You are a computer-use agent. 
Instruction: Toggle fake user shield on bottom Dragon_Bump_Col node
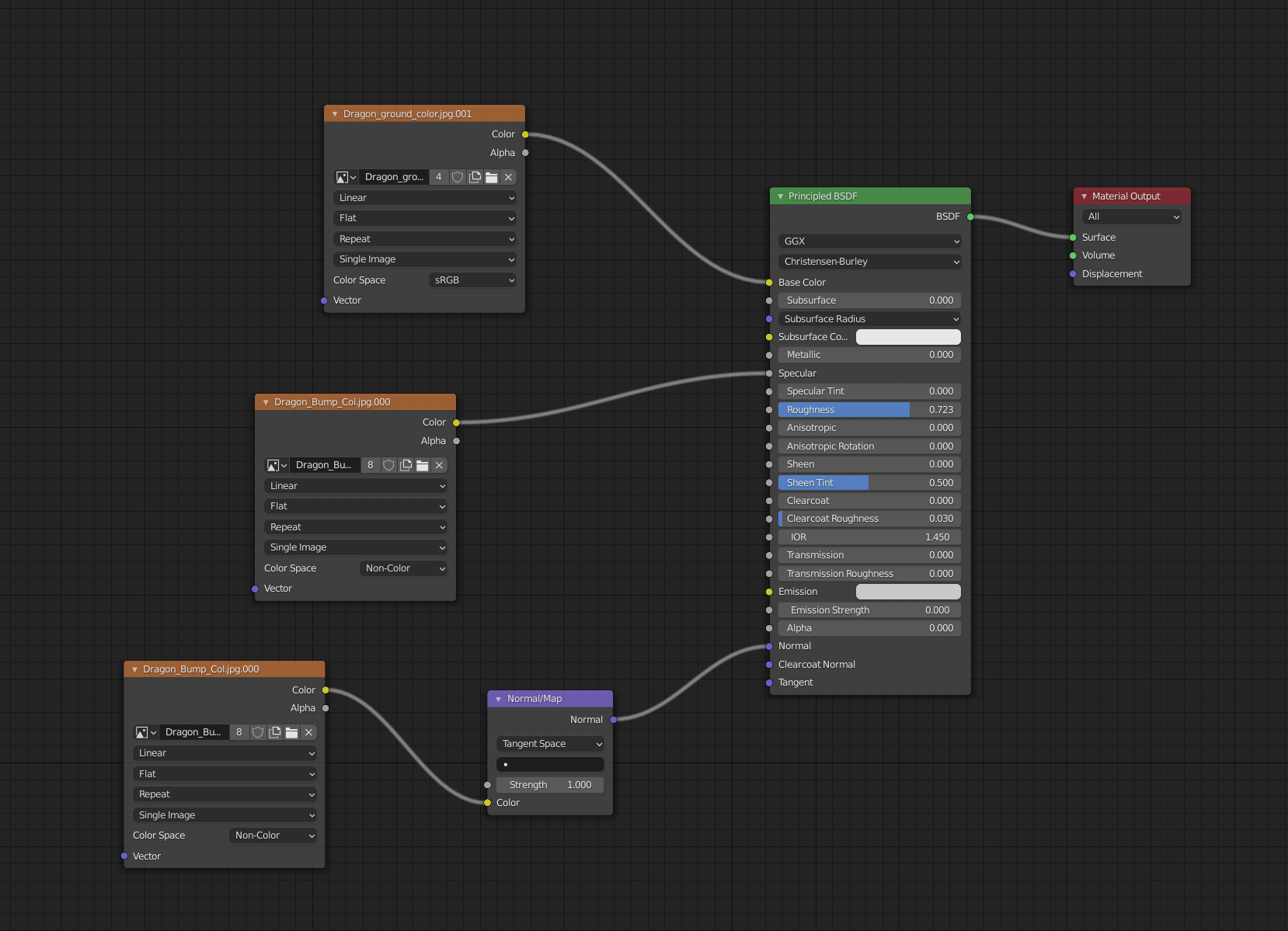click(257, 732)
